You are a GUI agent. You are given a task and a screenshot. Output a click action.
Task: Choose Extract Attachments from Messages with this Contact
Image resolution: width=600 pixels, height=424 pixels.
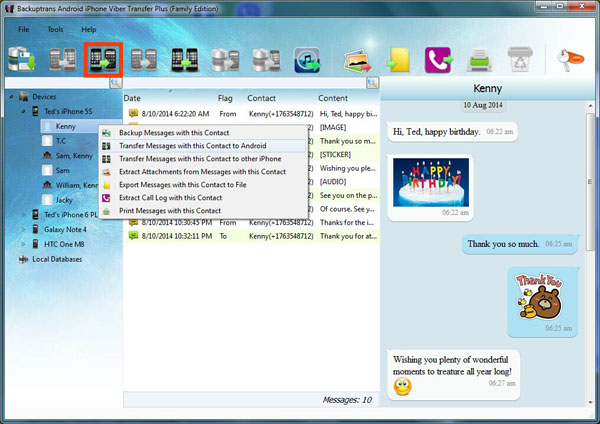click(203, 172)
